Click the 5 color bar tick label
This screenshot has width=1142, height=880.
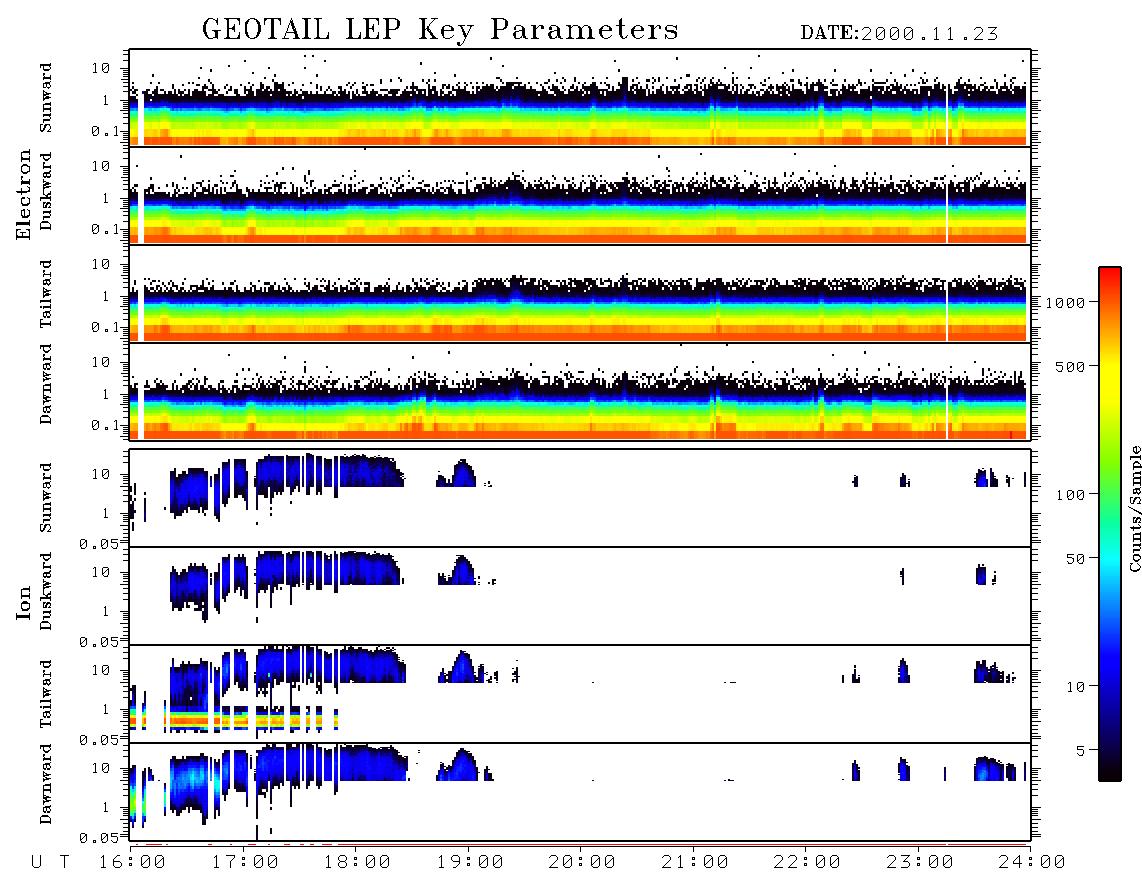click(1080, 750)
